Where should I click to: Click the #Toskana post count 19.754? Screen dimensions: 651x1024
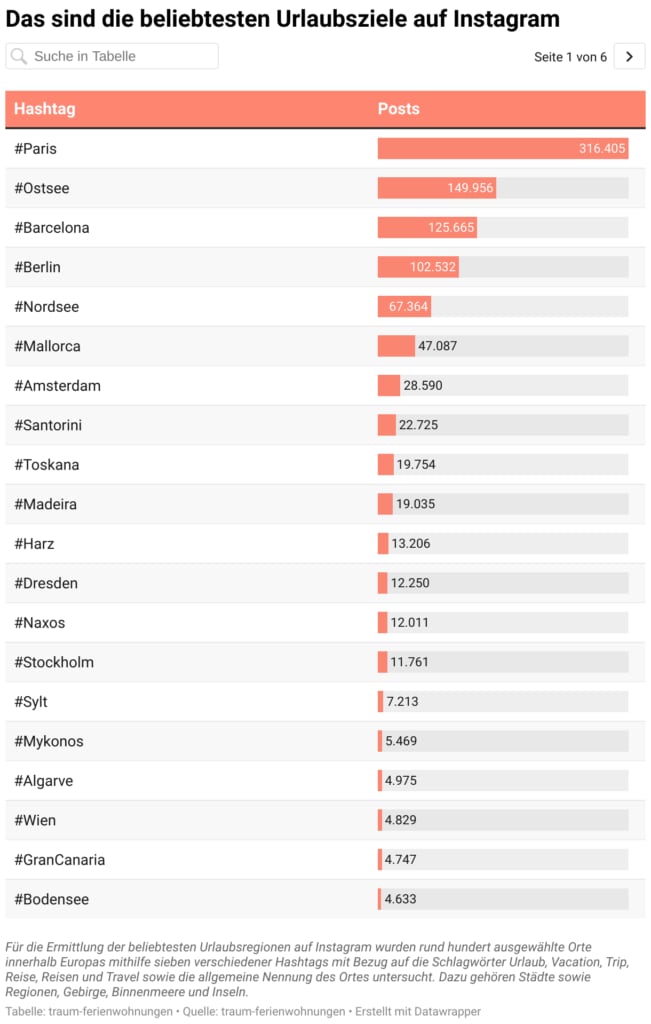416,465
